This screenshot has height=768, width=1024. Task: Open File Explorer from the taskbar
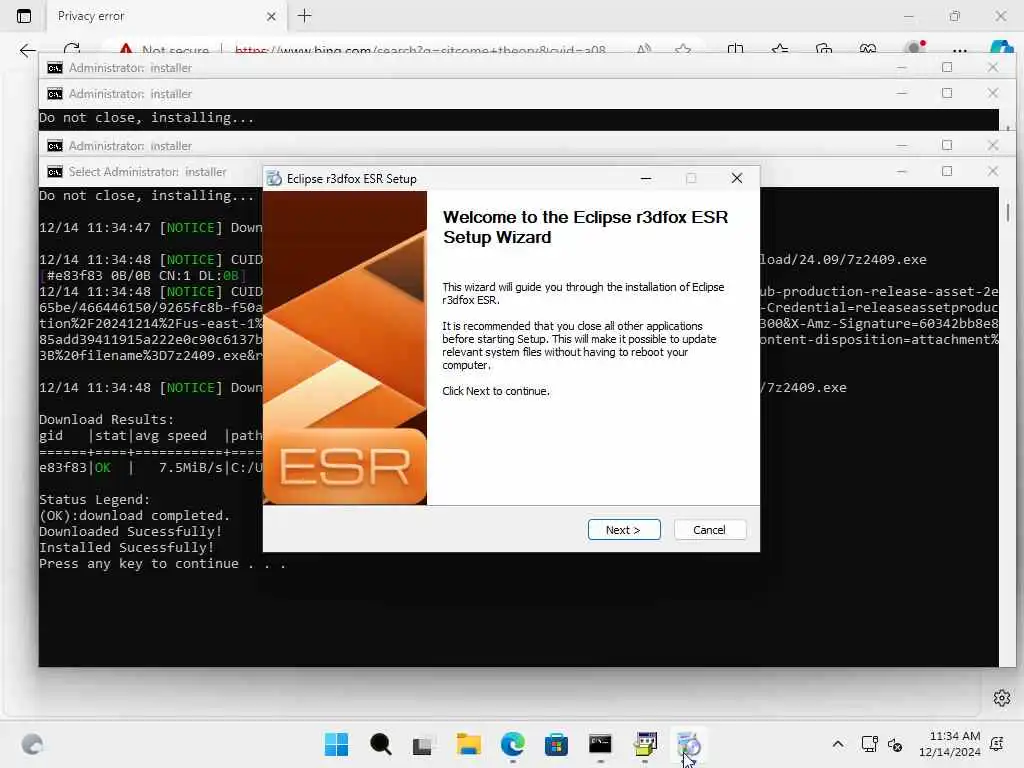point(468,744)
